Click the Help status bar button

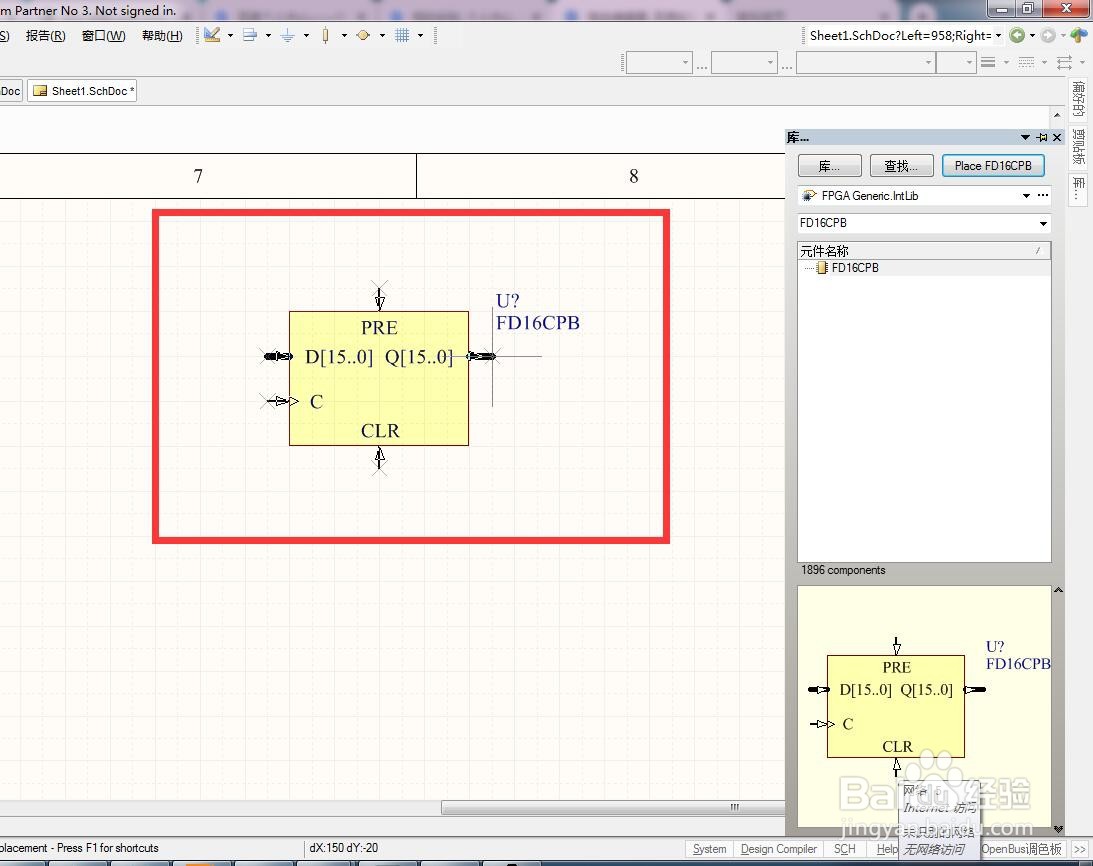[x=887, y=849]
